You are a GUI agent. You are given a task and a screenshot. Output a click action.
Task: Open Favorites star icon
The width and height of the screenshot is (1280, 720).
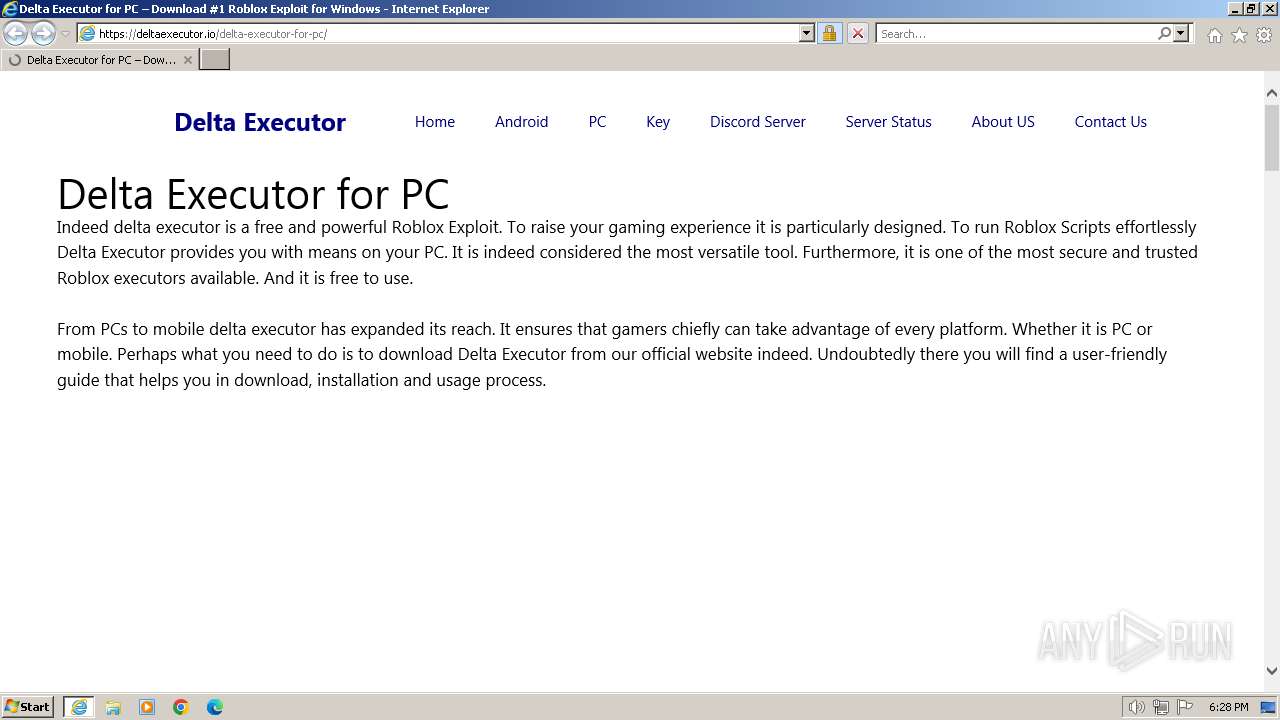[x=1239, y=35]
